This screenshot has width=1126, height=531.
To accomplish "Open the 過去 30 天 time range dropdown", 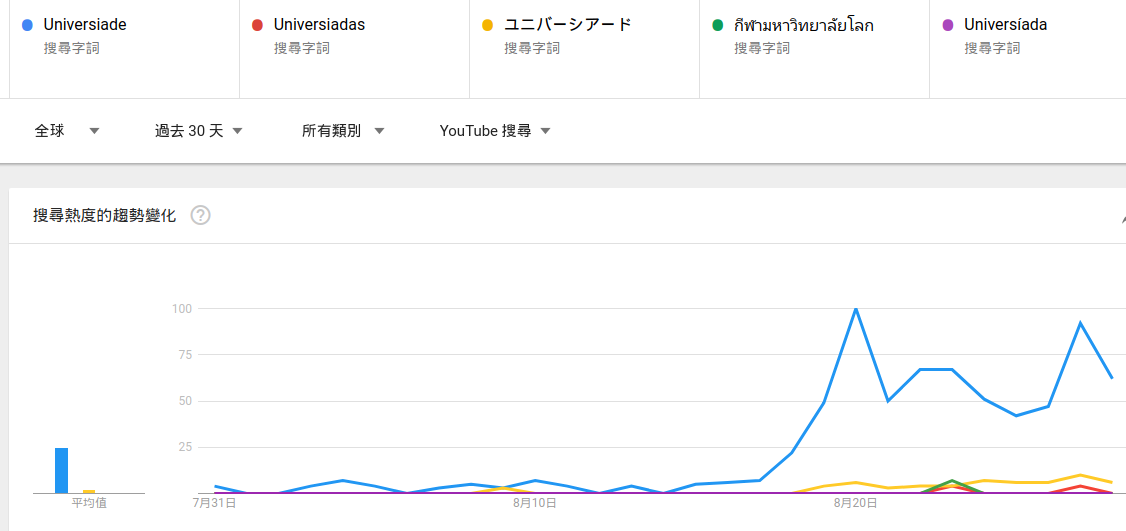I will tap(199, 131).
